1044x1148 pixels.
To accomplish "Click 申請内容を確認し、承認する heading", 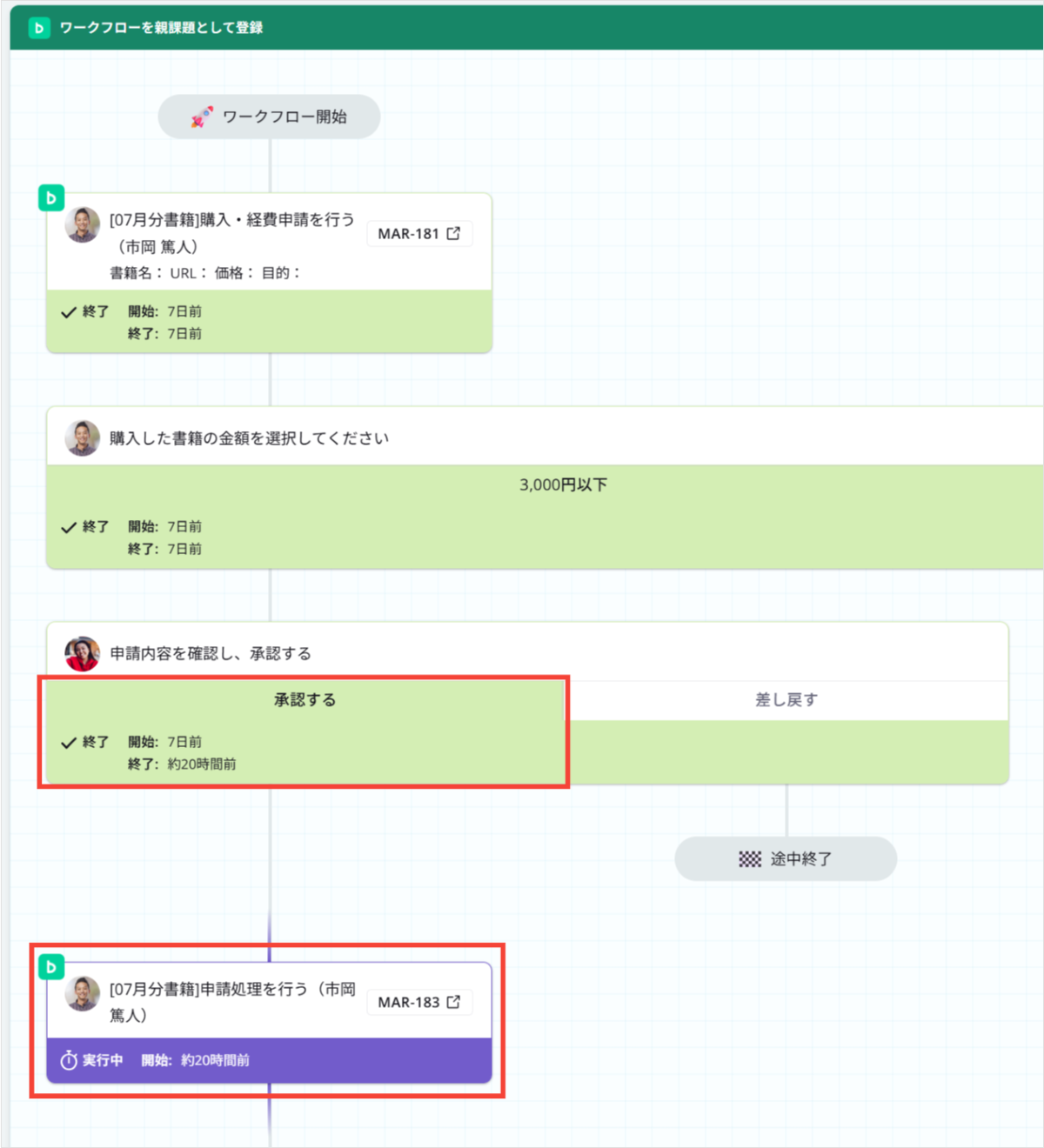I will (211, 654).
